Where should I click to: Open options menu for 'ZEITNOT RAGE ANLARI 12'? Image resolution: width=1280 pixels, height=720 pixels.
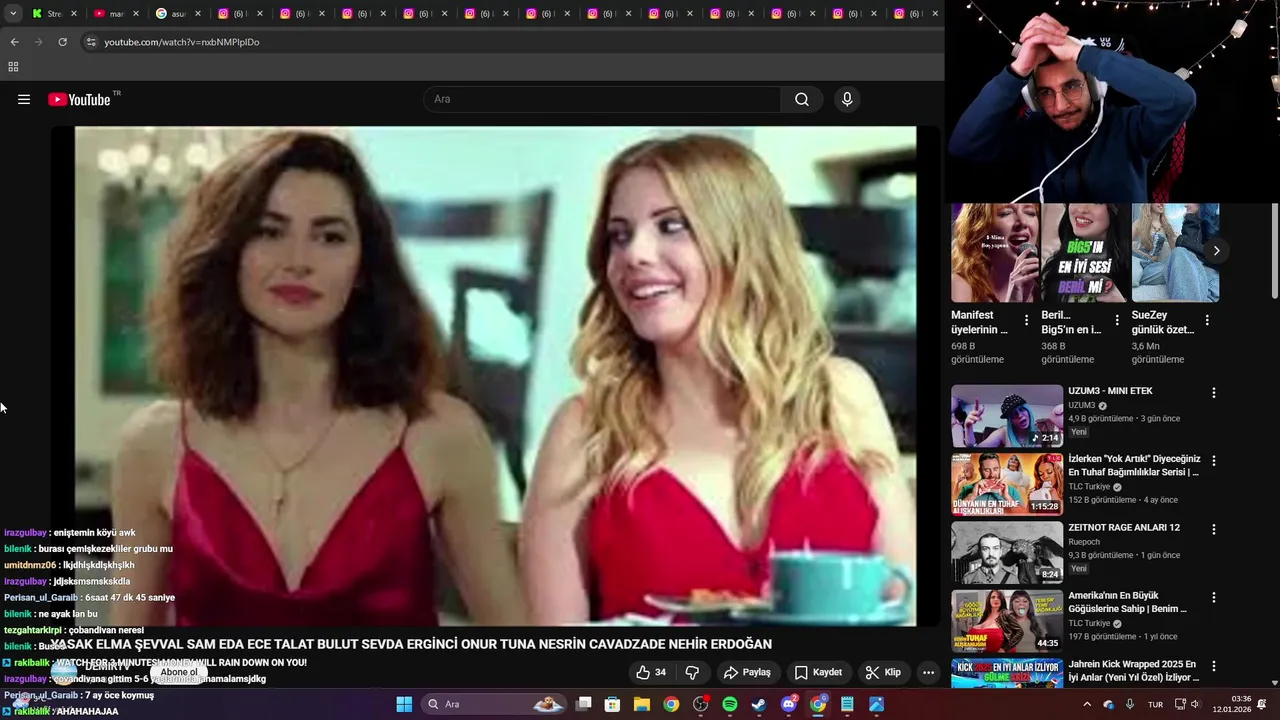pyautogui.click(x=1214, y=529)
